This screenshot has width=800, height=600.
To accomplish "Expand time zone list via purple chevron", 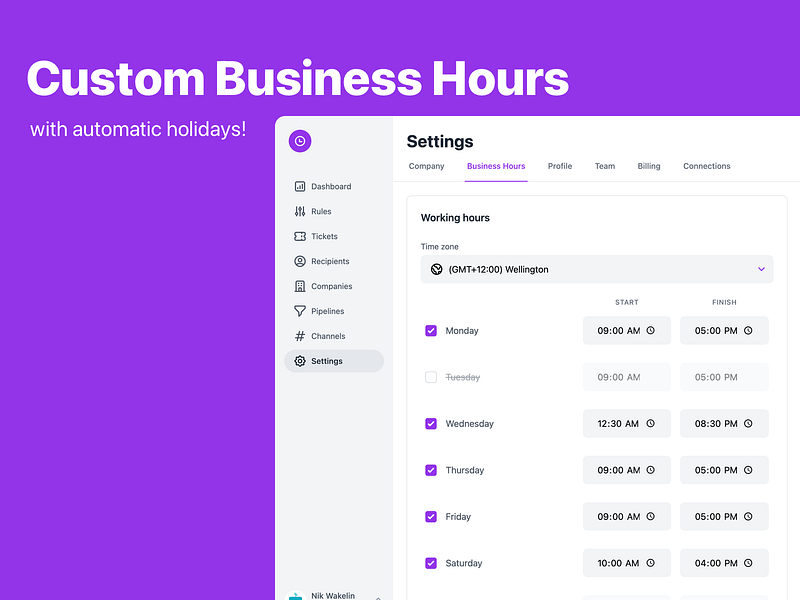I will tap(761, 269).
